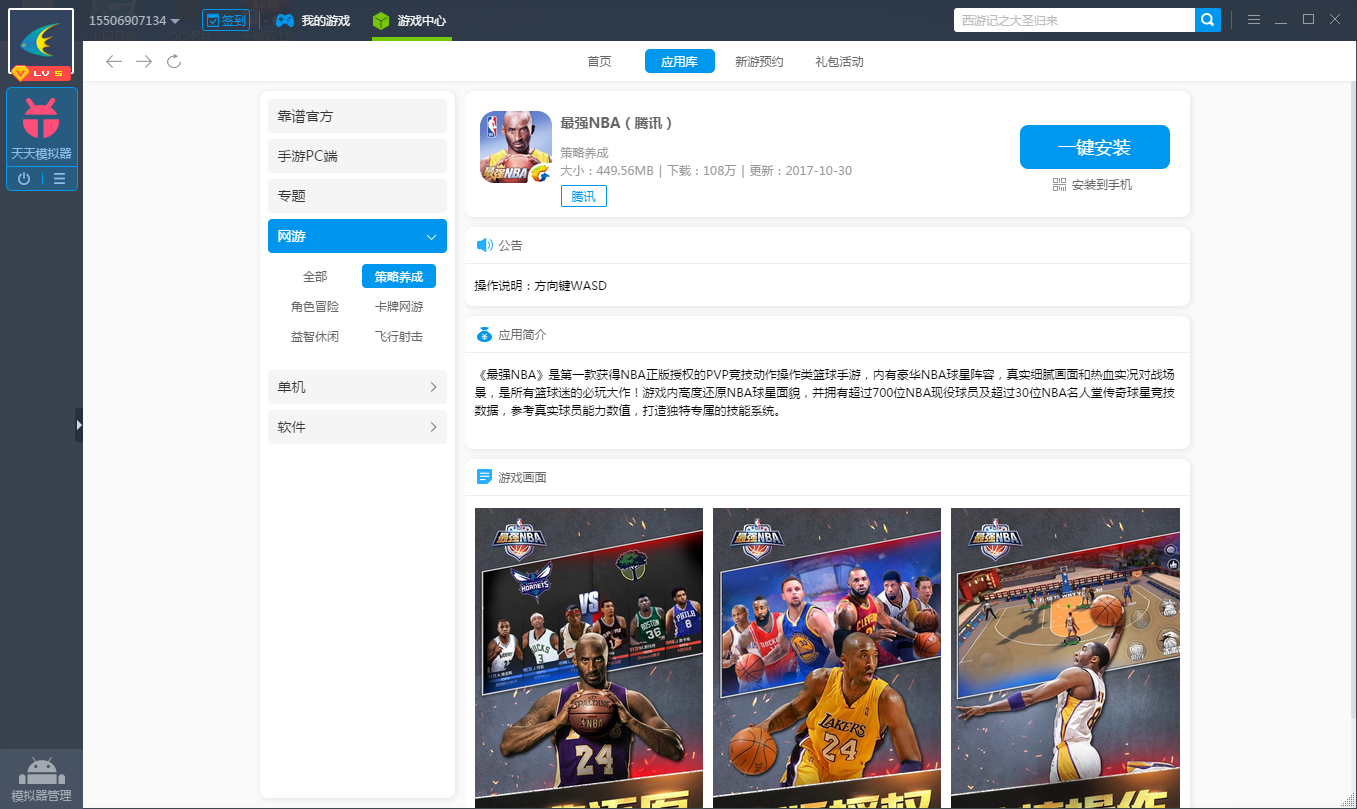Go forward with the right arrow
This screenshot has width=1357, height=809.
click(144, 62)
